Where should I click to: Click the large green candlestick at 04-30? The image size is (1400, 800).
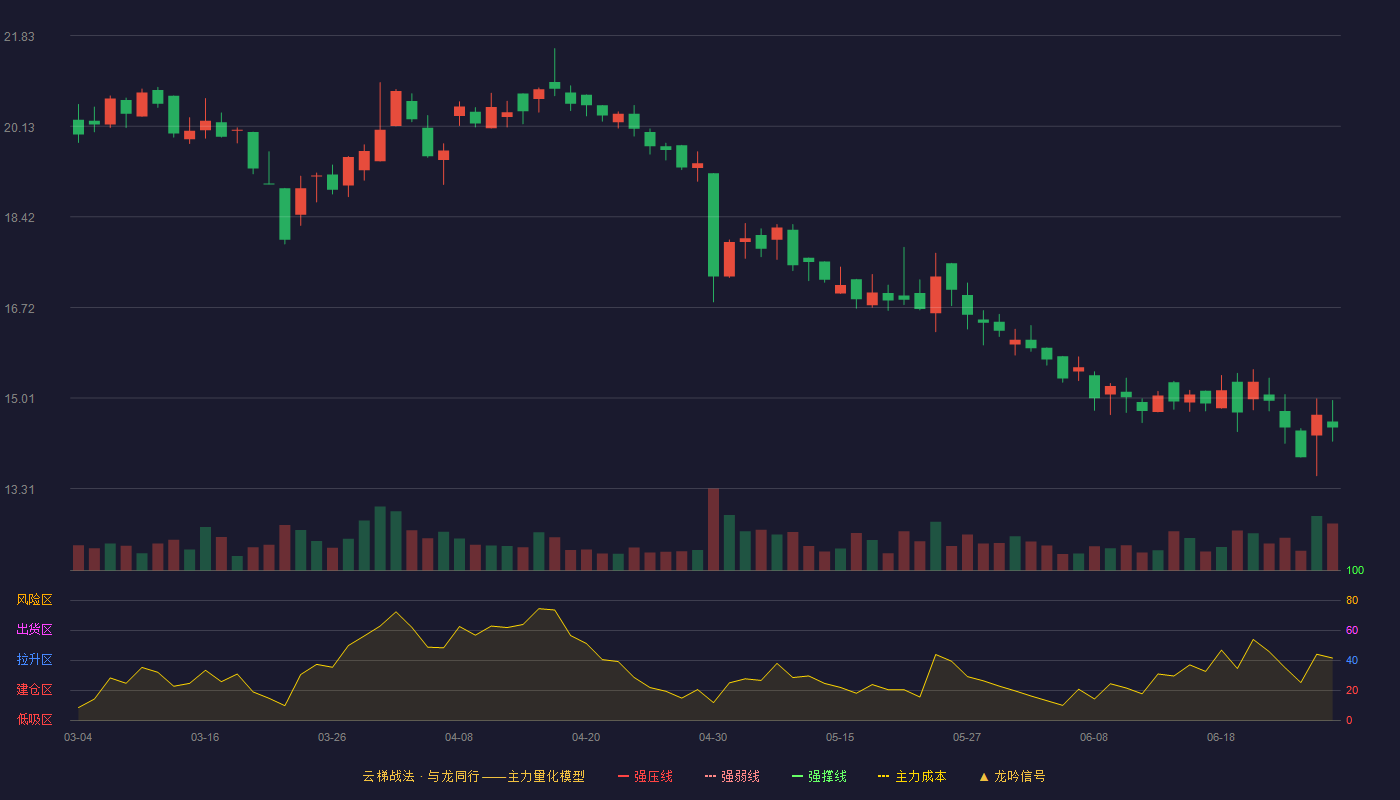[x=713, y=225]
